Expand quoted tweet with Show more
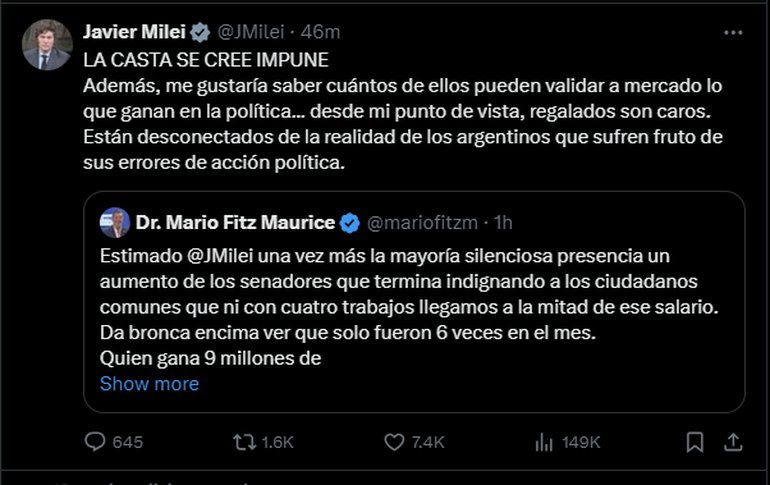Image resolution: width=770 pixels, height=485 pixels. click(149, 384)
